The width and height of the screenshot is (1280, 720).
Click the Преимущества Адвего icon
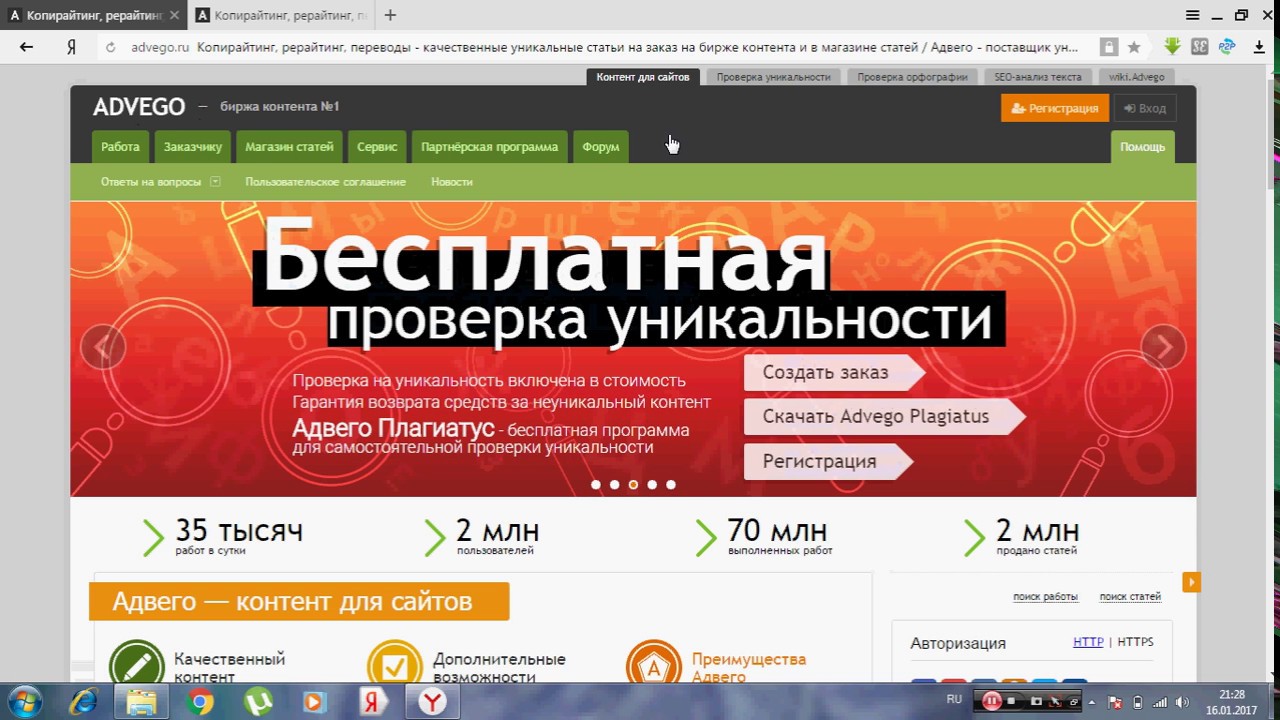[654, 663]
